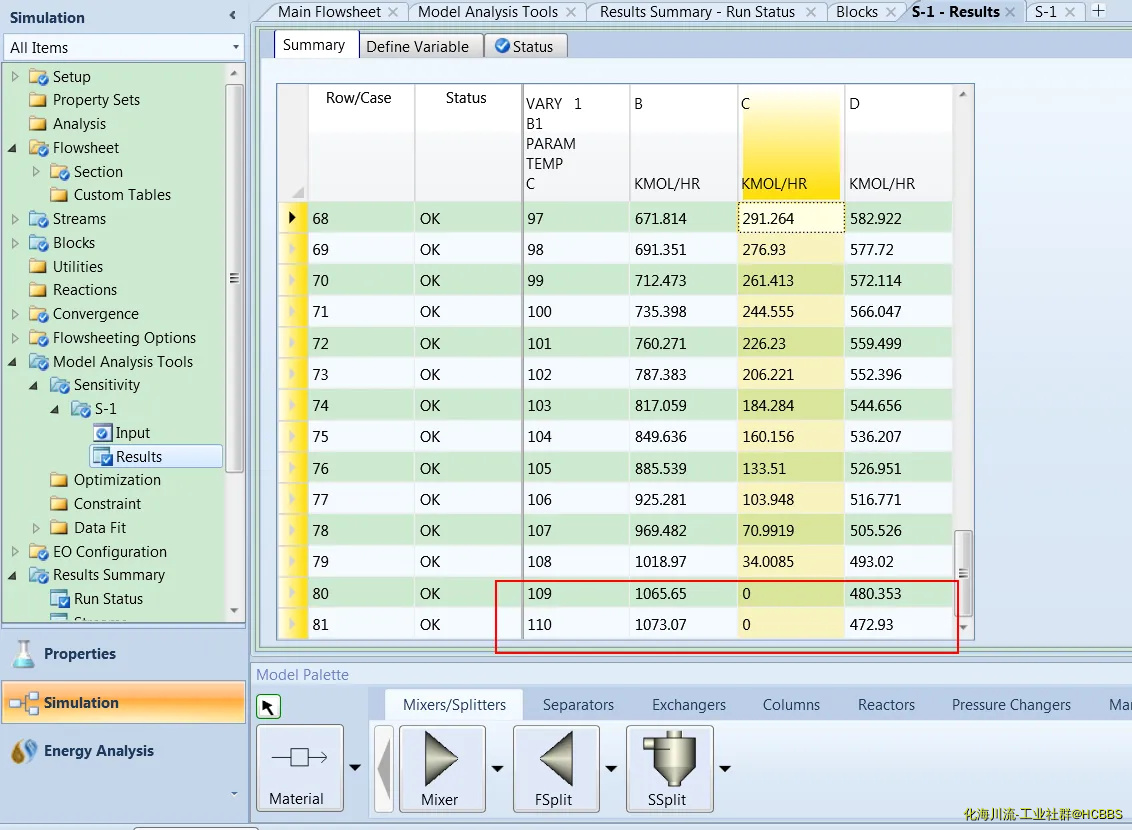Click the Properties flask icon
Image resolution: width=1132 pixels, height=830 pixels.
pyautogui.click(x=23, y=654)
